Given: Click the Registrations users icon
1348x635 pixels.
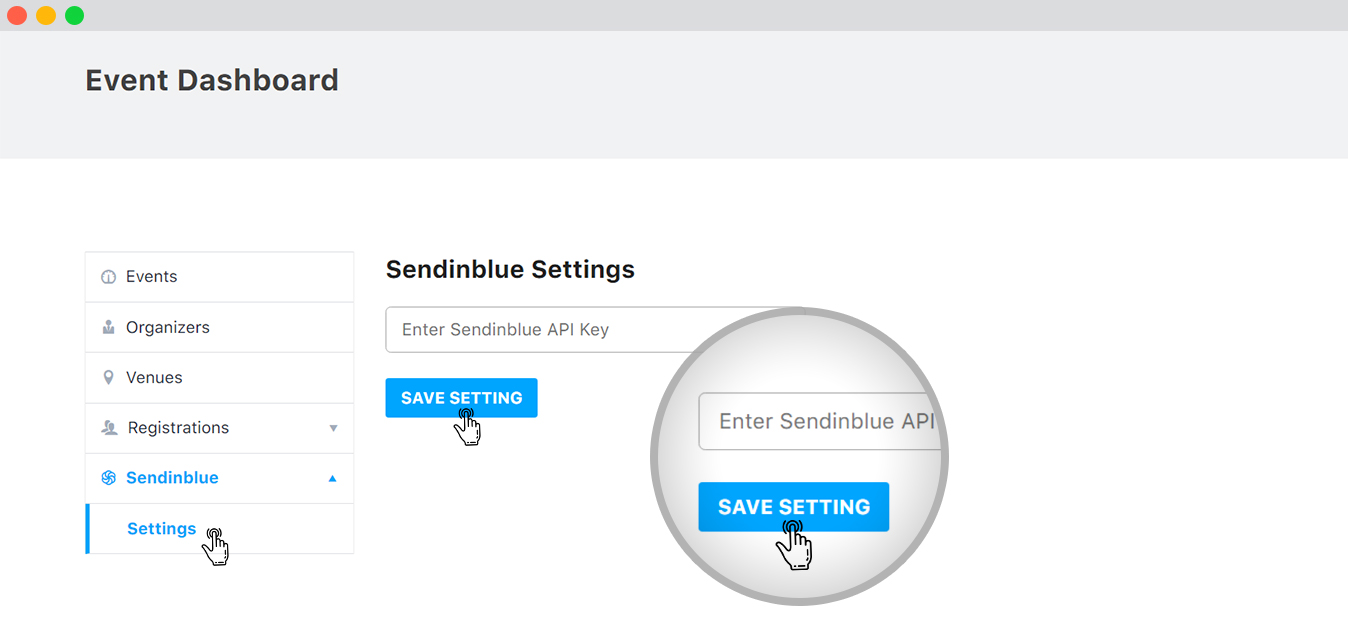Looking at the screenshot, I should [x=110, y=428].
